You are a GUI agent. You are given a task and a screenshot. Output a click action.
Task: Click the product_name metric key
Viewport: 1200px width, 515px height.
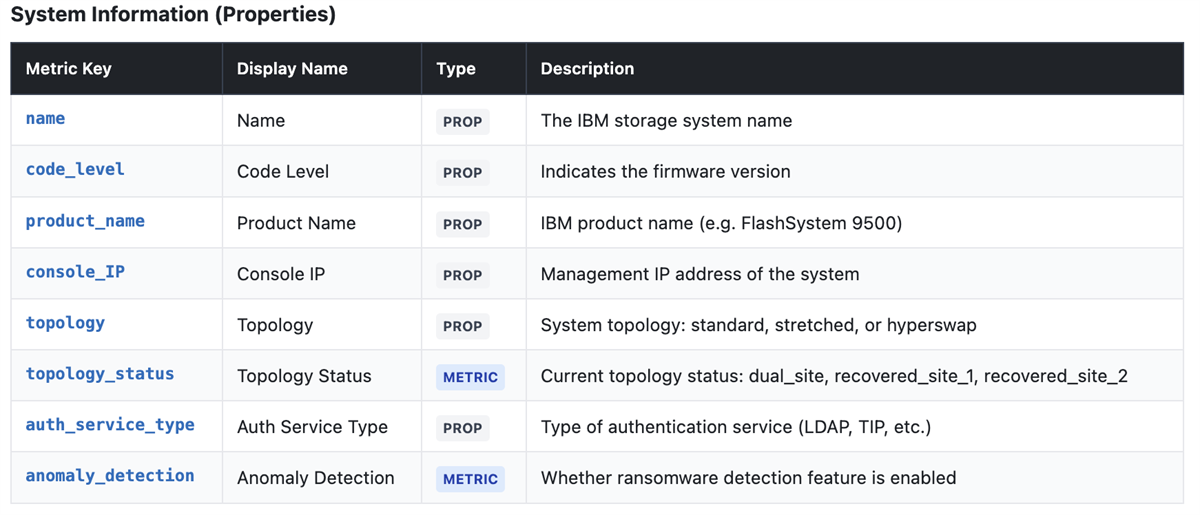pos(85,221)
